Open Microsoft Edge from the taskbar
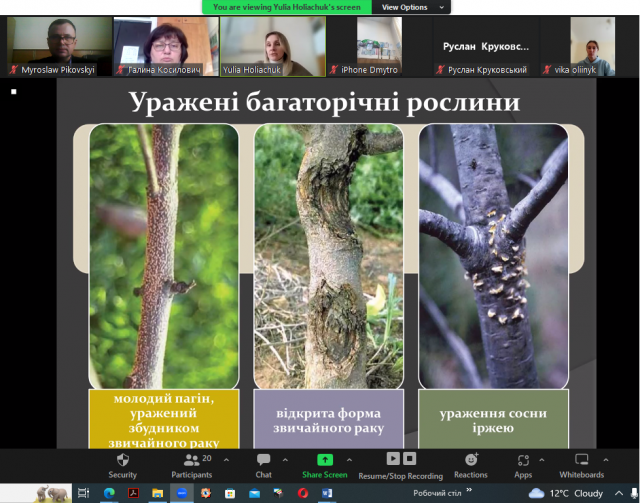Screen dimensions: 640x503 (x=109, y=493)
